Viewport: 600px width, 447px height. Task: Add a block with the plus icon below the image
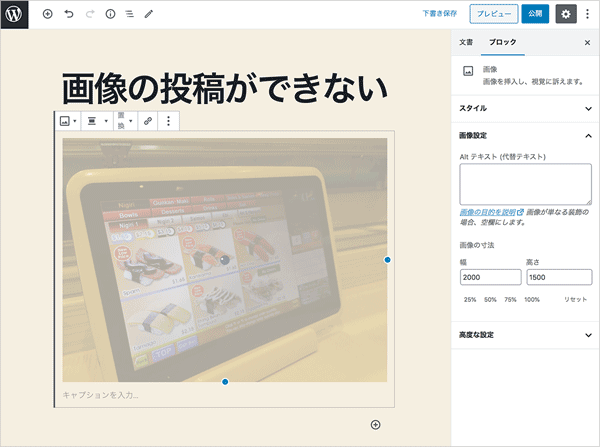point(375,424)
